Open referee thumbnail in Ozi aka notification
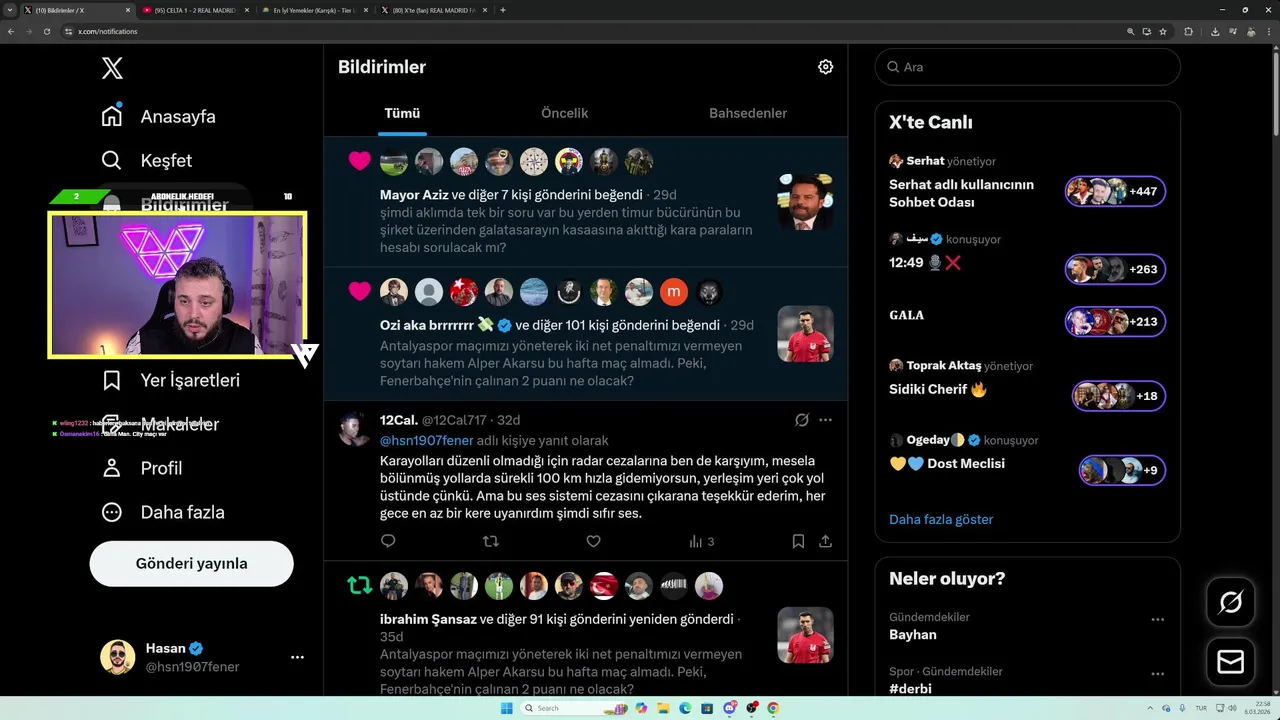This screenshot has height=720, width=1280. coord(805,334)
